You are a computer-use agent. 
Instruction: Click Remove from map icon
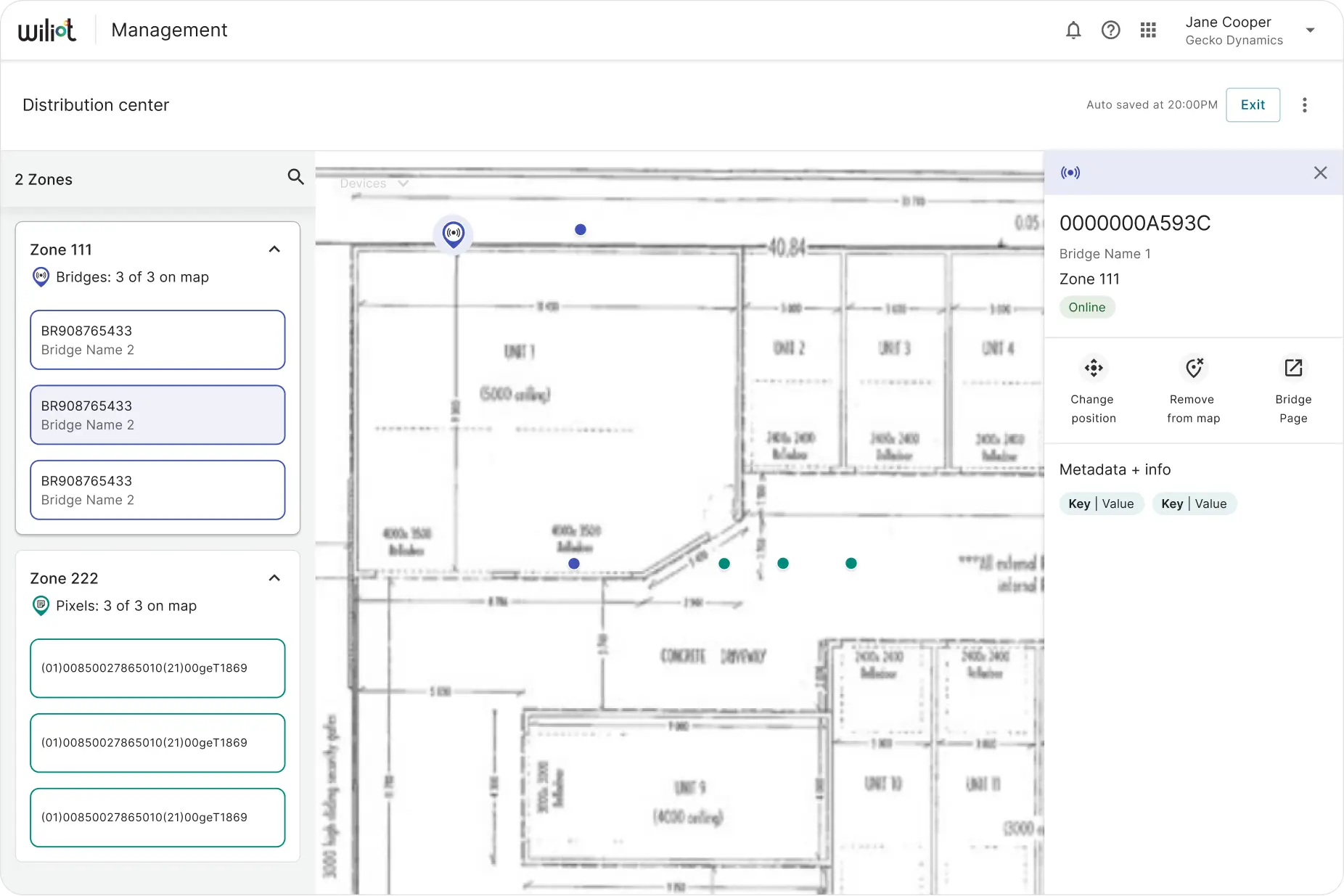1194,368
